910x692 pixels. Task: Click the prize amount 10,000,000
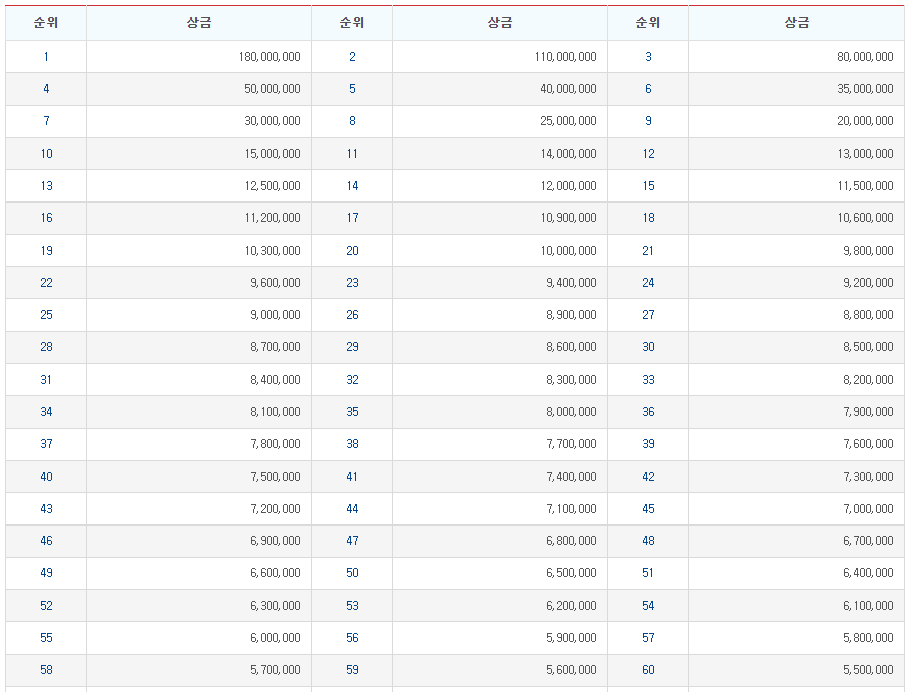568,251
